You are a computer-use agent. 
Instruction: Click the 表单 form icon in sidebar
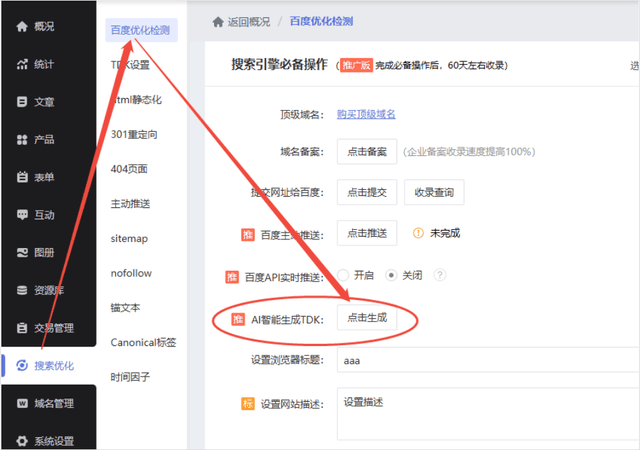[22, 177]
